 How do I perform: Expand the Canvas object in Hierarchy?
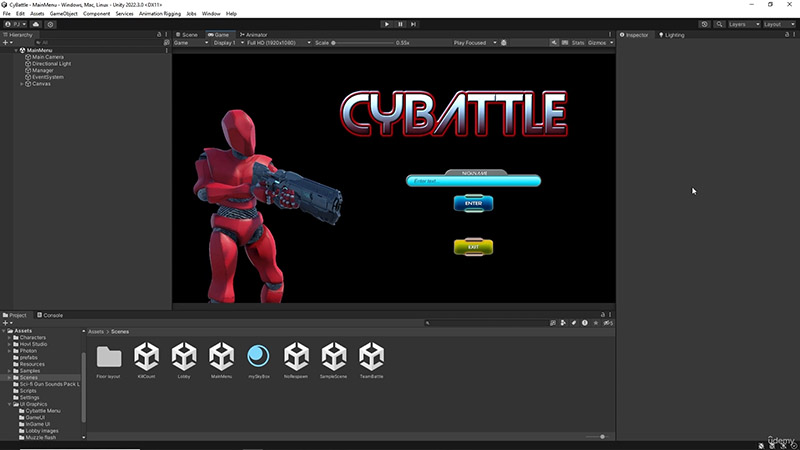click(x=22, y=84)
